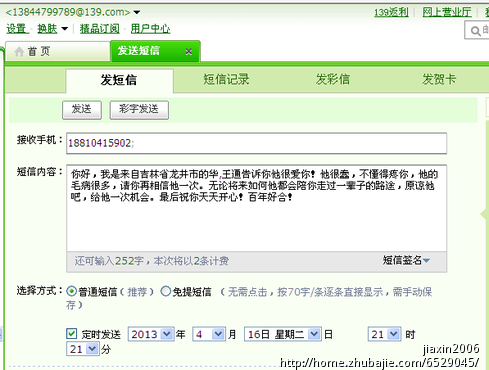Click inside the 短信内容 message text area
Image resolution: width=489 pixels, height=370 pixels.
(x=256, y=208)
